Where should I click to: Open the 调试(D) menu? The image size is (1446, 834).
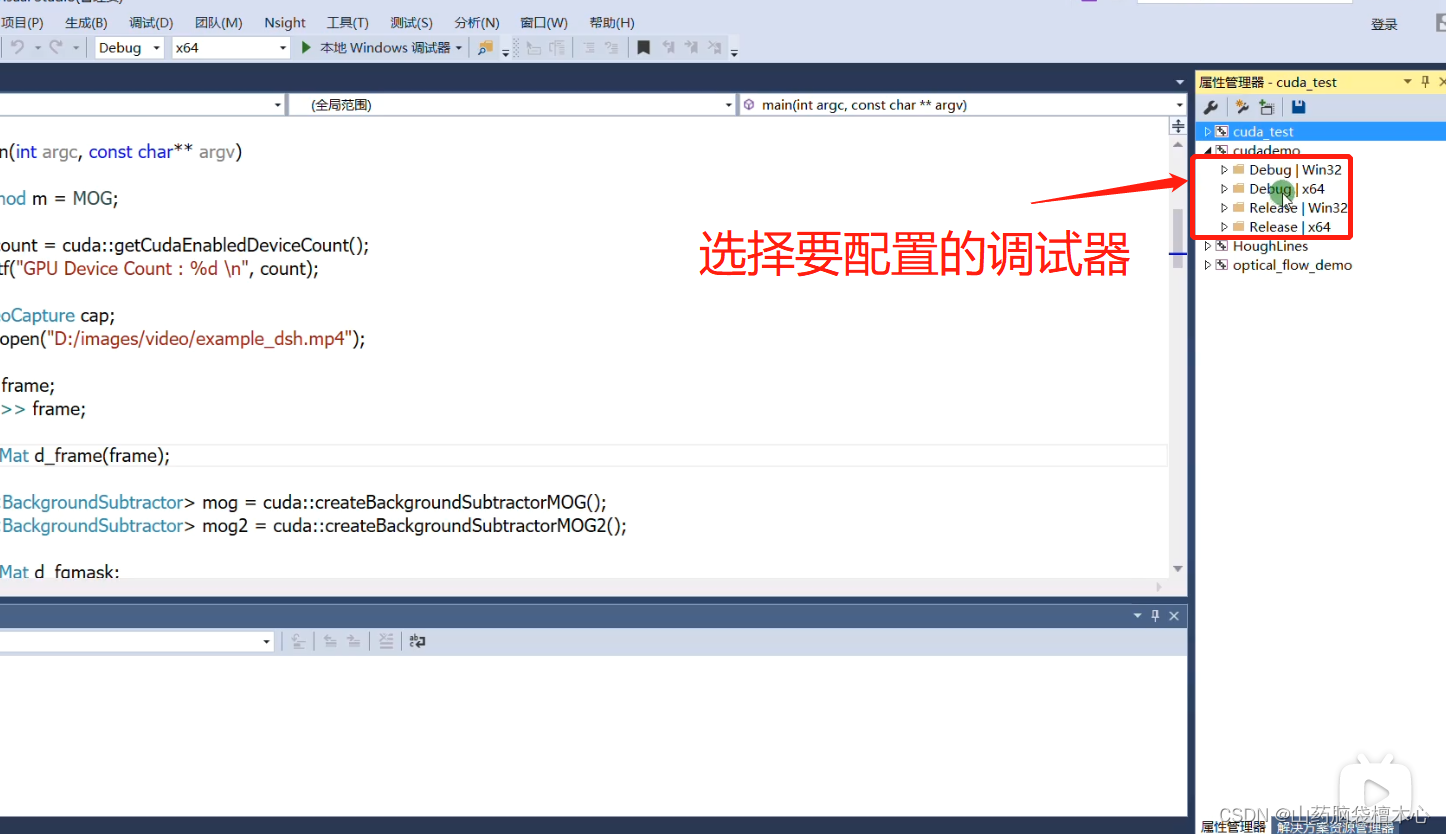pos(151,22)
